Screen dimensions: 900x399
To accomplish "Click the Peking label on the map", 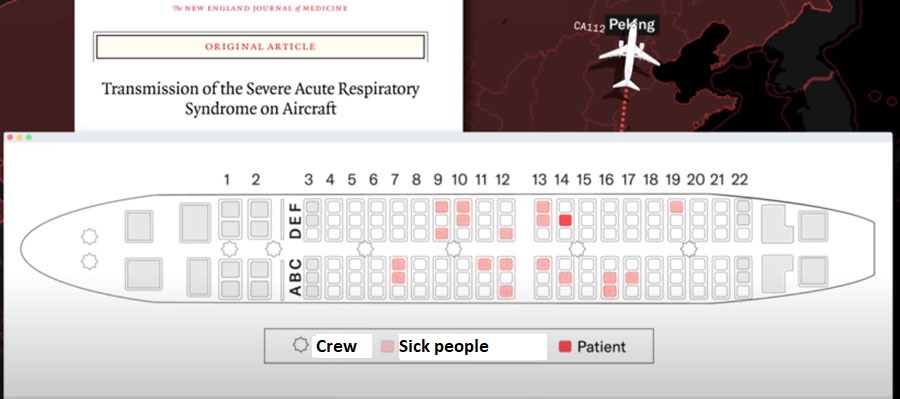I will (631, 24).
